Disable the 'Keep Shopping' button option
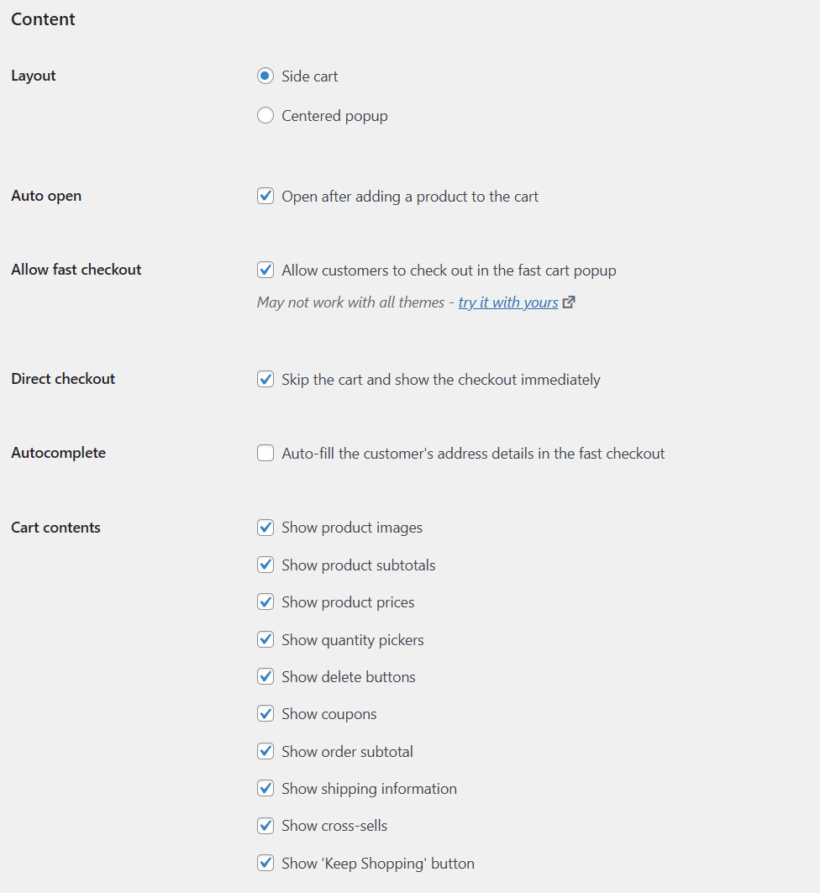Image resolution: width=820 pixels, height=893 pixels. click(265, 863)
